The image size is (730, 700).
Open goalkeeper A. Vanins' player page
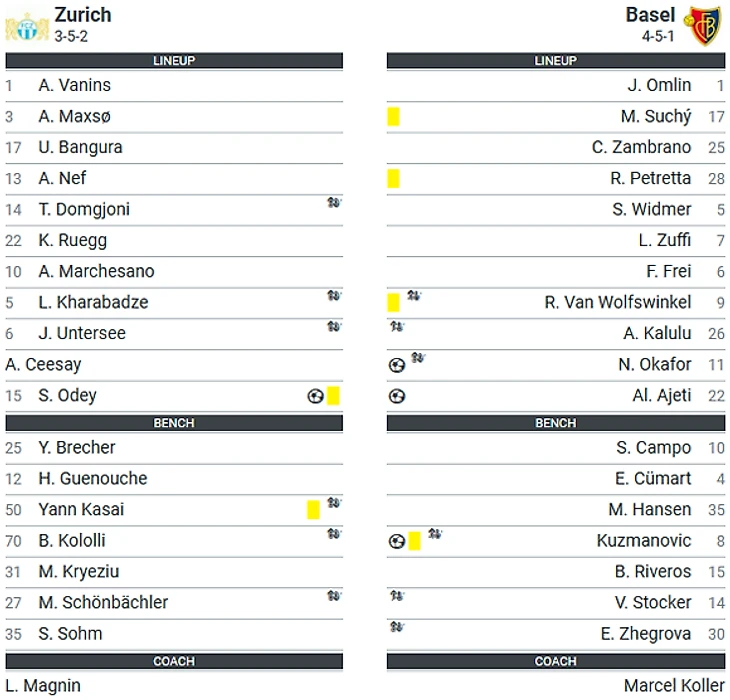75,86
